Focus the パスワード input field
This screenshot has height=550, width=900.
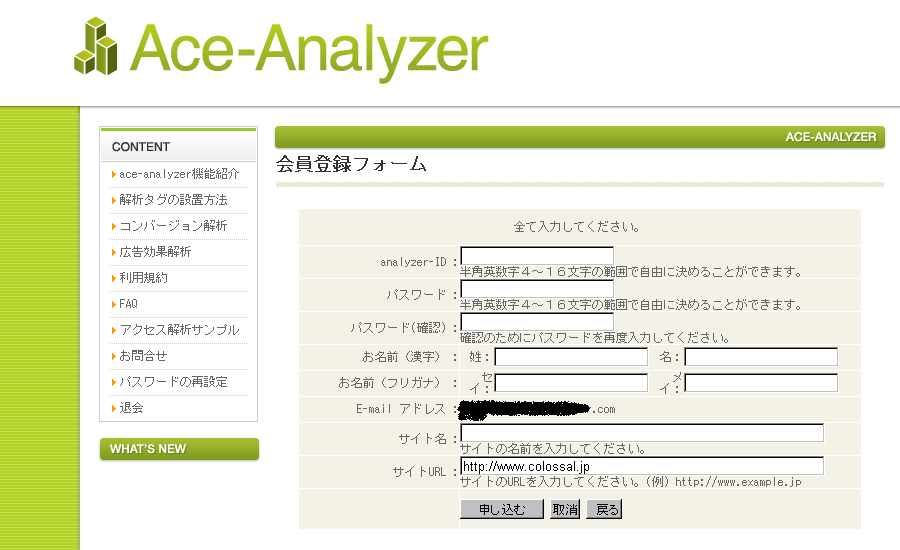coord(537,288)
